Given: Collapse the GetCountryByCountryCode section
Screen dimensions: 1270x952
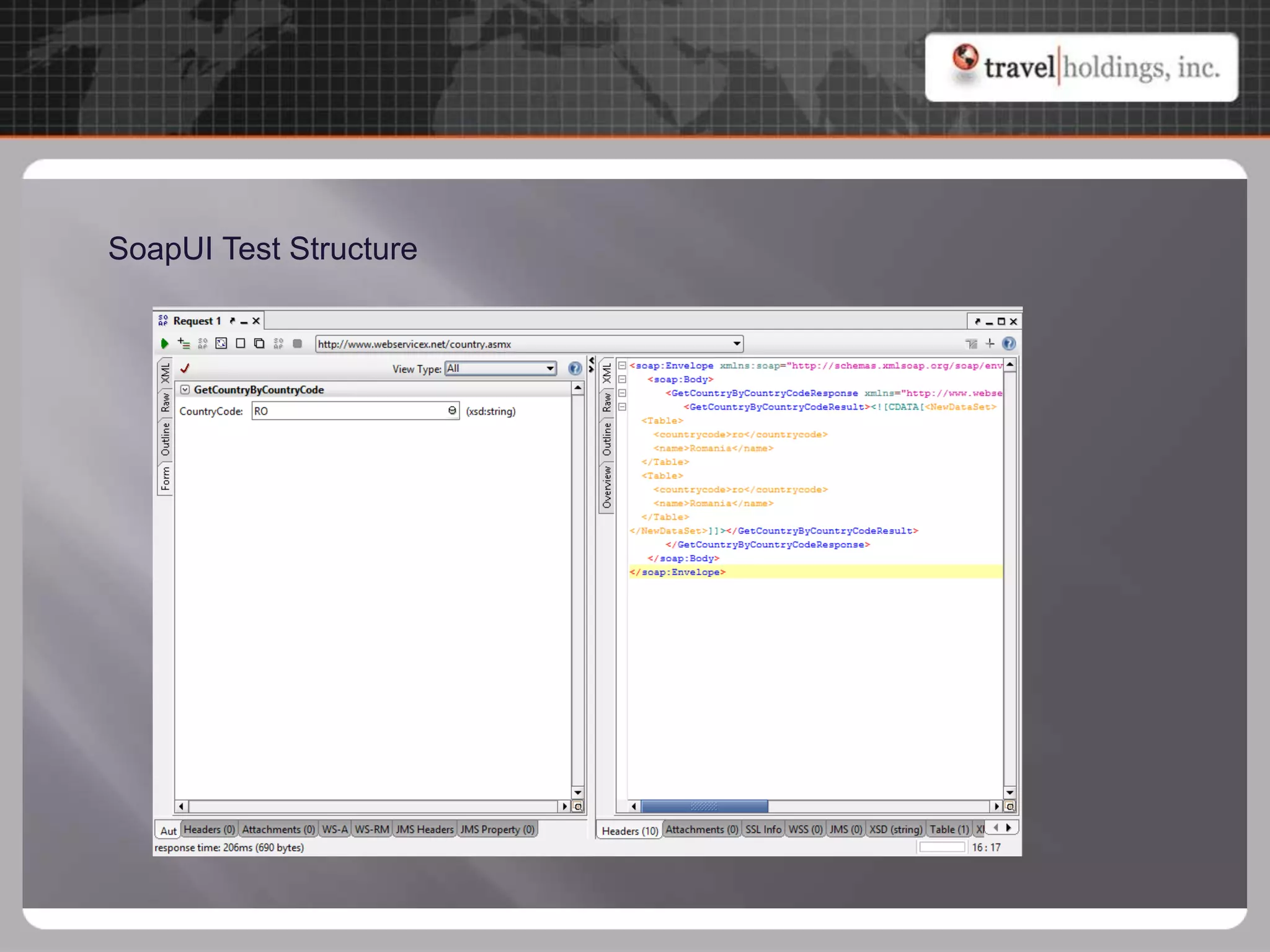Looking at the screenshot, I should (x=185, y=389).
